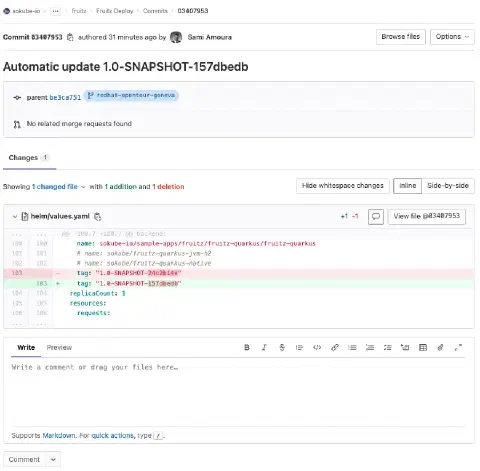Open the Markdown help link
This screenshot has height=471, width=480.
click(59, 436)
